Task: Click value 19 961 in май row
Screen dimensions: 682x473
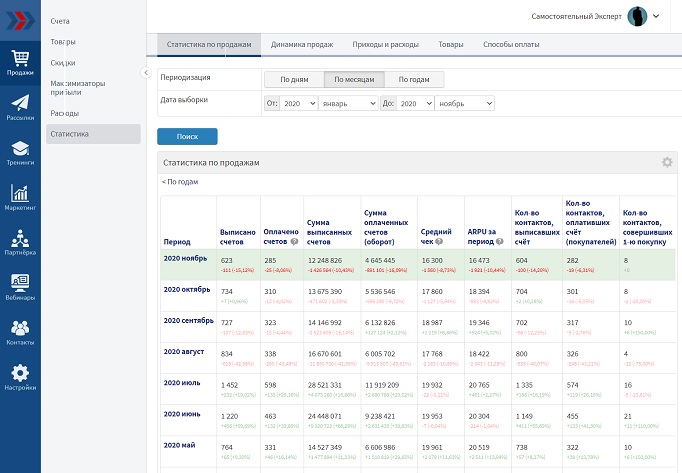Action: click(432, 447)
